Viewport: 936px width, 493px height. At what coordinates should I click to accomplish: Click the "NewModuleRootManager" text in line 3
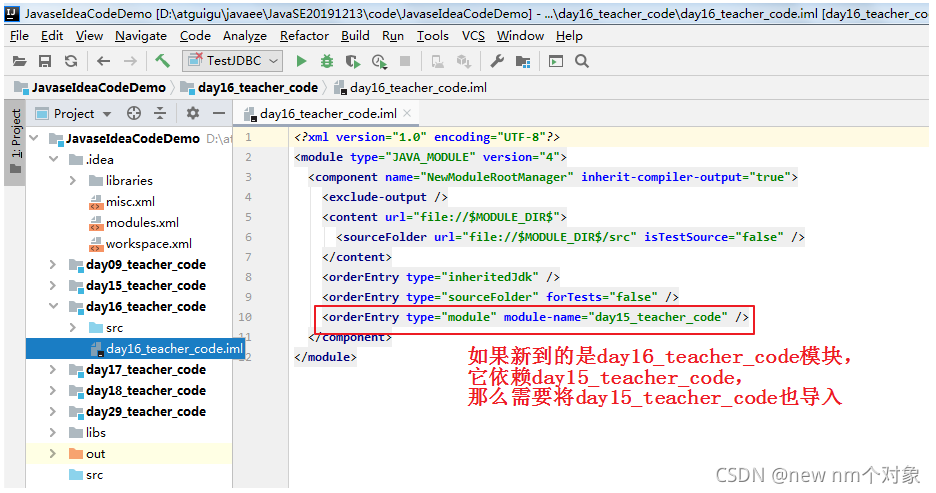[x=497, y=177]
